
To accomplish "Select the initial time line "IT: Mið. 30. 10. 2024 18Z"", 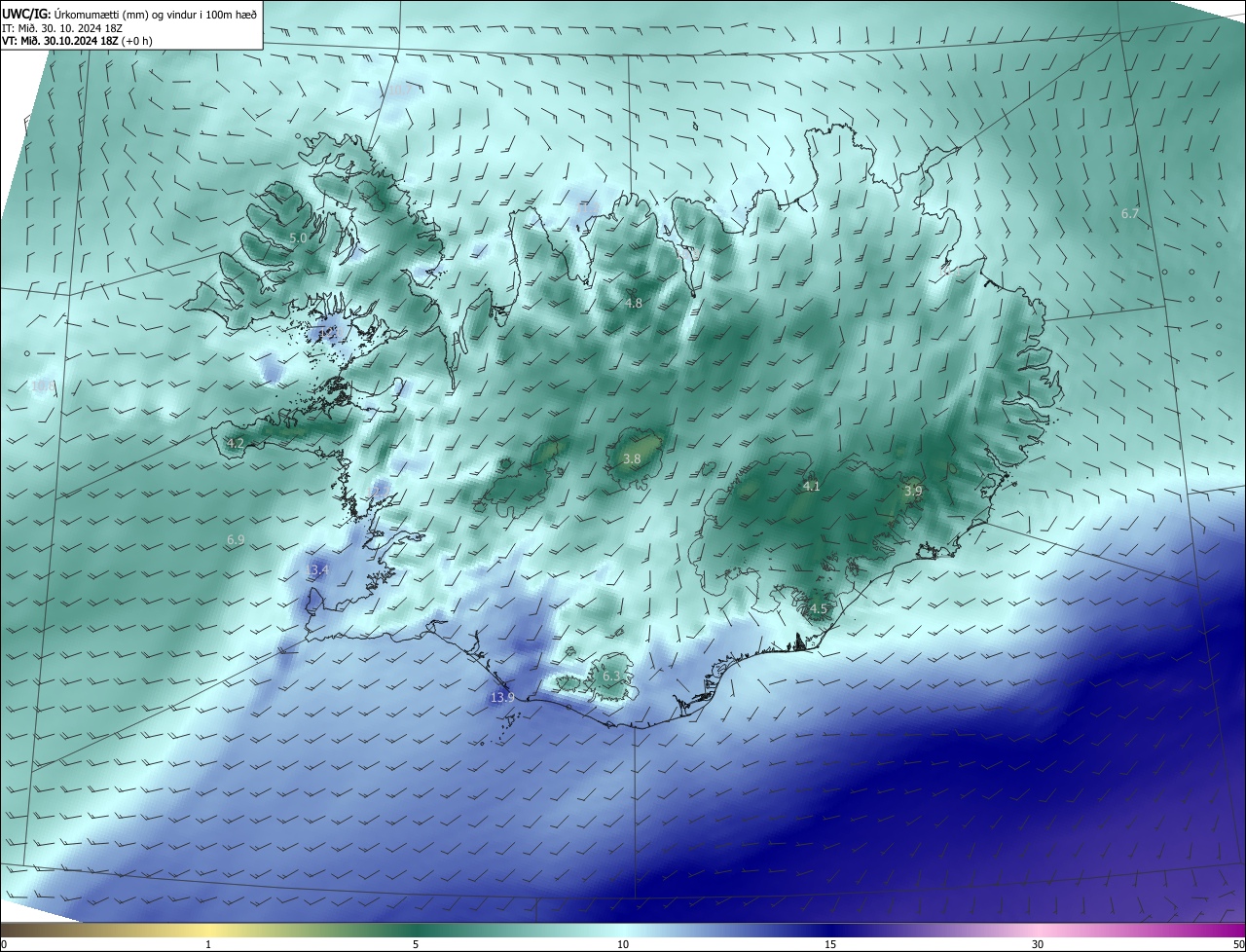I will coord(61,28).
